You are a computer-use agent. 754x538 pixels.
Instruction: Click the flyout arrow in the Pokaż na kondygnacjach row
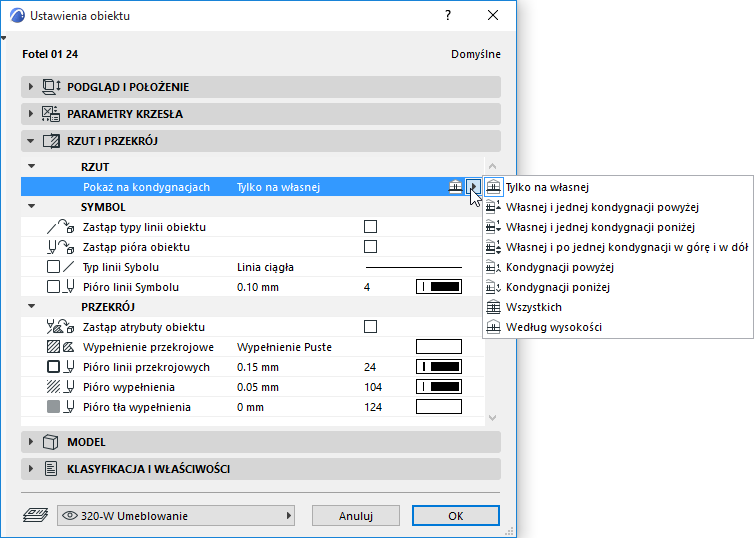[474, 187]
